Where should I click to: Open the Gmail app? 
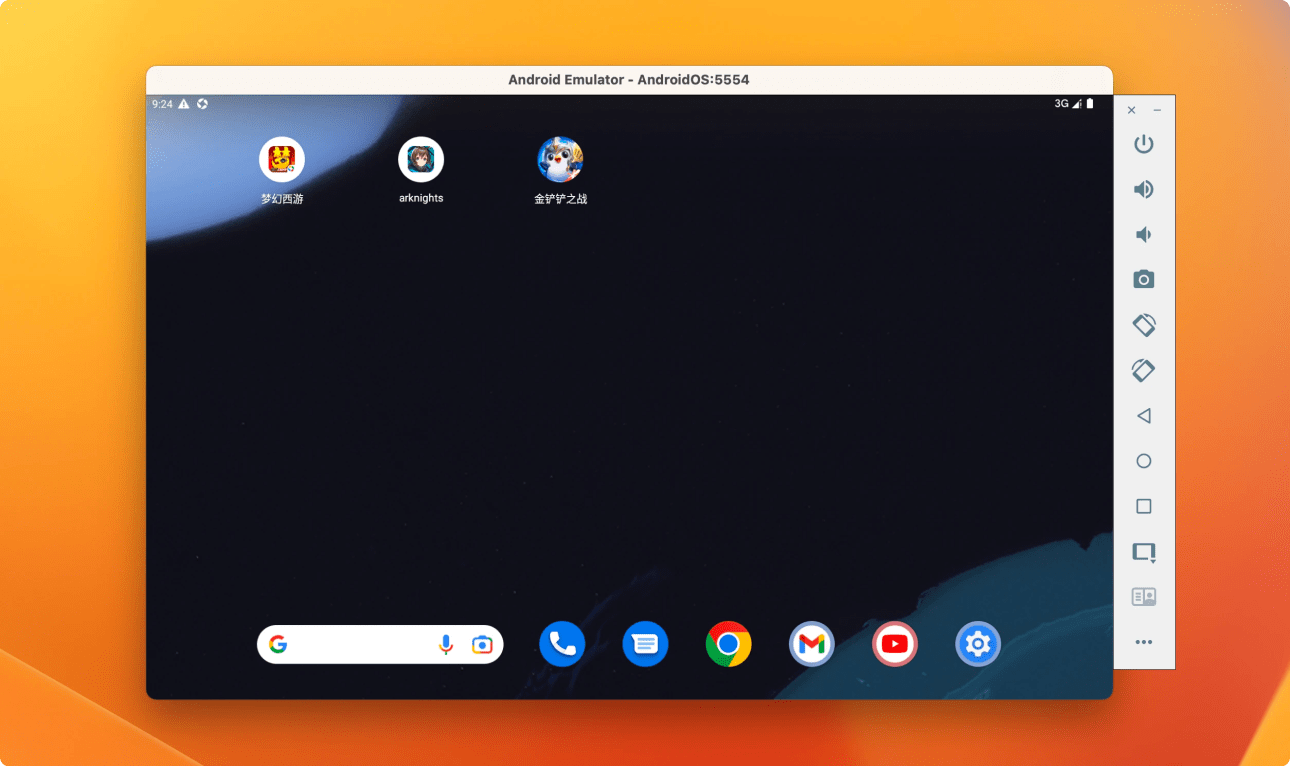point(812,644)
